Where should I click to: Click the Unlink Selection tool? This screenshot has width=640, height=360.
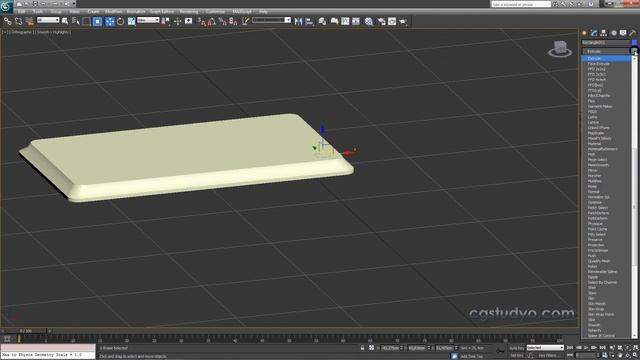(18, 21)
